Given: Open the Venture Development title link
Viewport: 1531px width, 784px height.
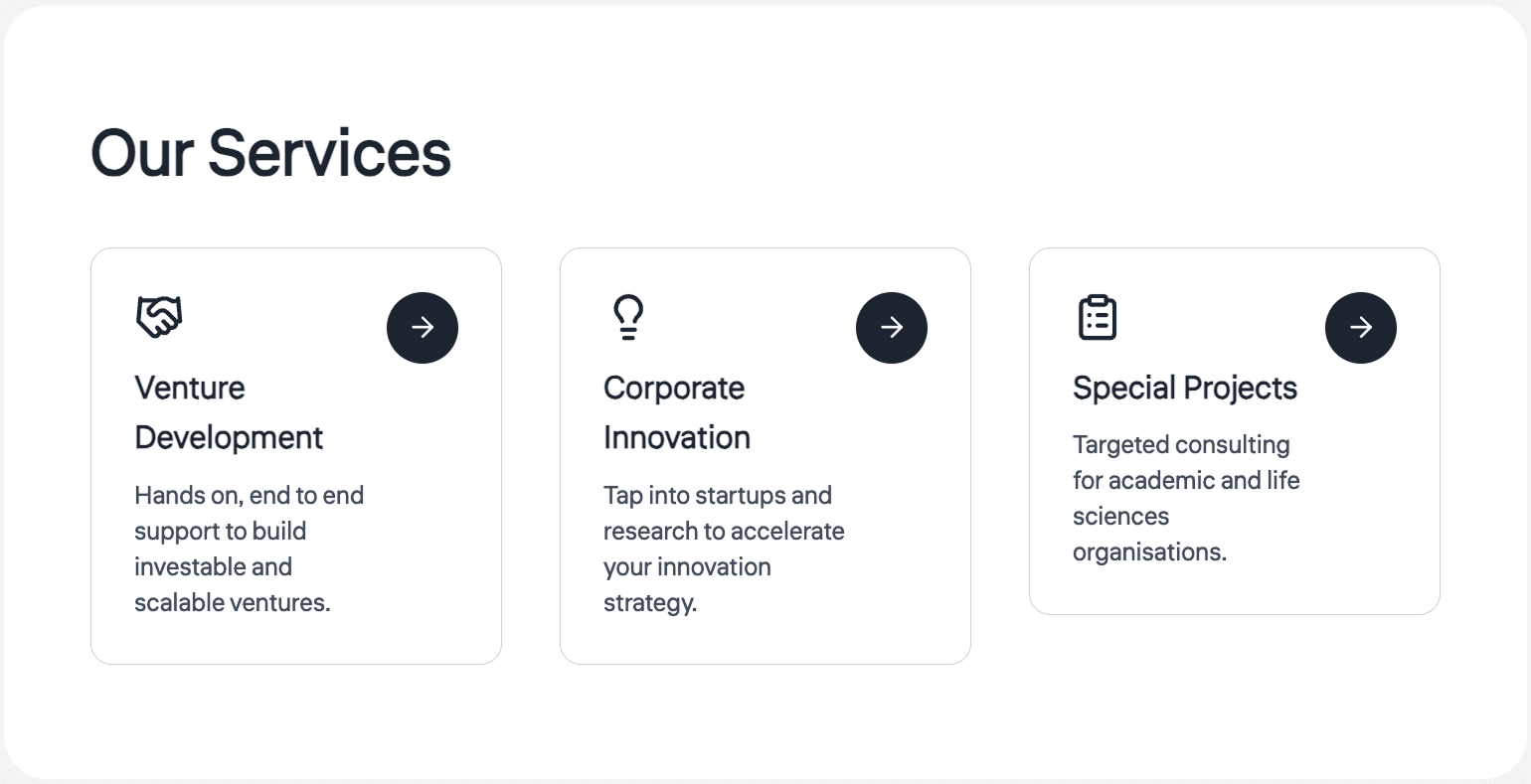Looking at the screenshot, I should coord(229,412).
